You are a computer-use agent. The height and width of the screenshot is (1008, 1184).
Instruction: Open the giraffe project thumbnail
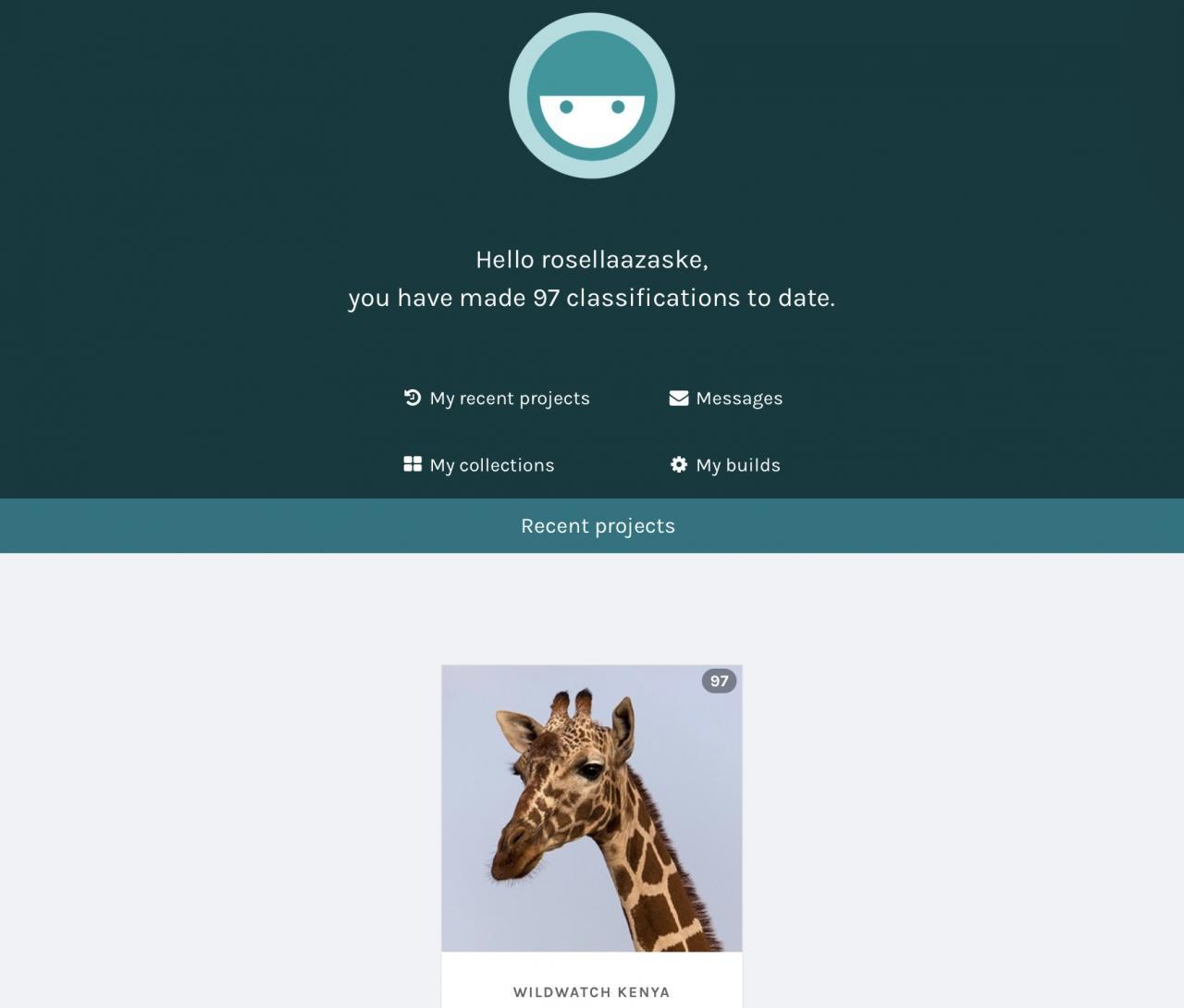click(592, 808)
